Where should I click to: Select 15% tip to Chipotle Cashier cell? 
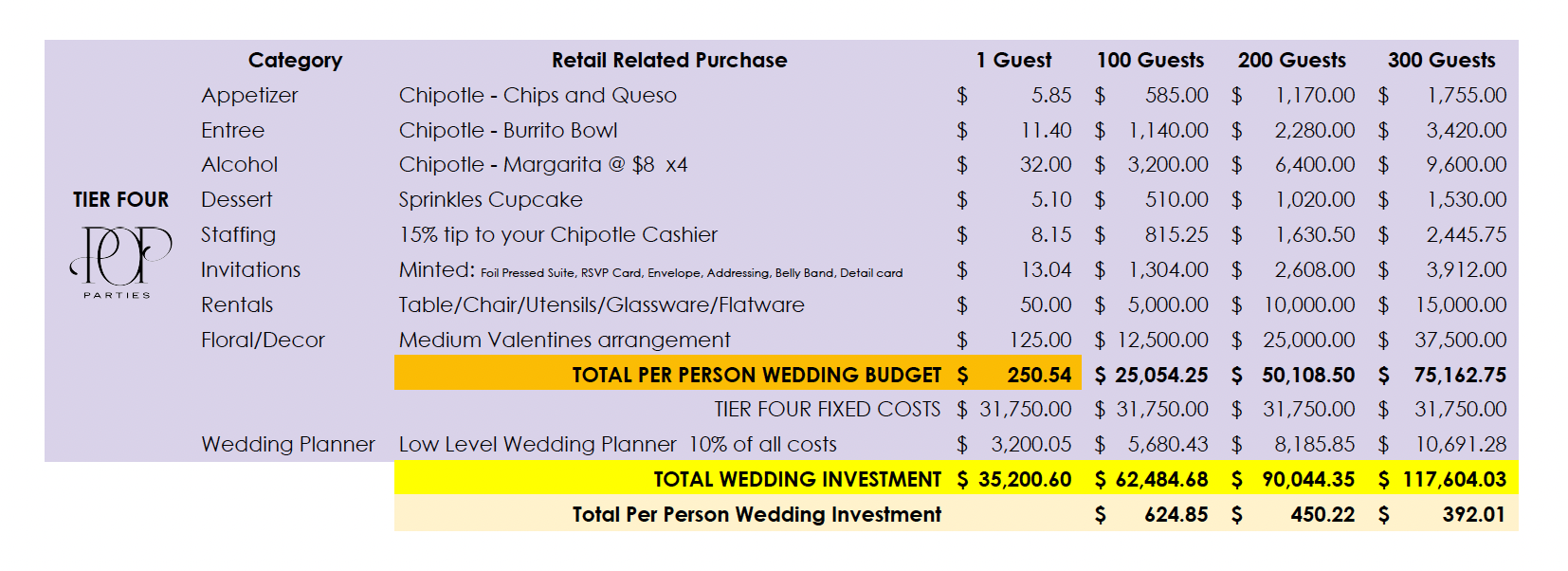[558, 235]
